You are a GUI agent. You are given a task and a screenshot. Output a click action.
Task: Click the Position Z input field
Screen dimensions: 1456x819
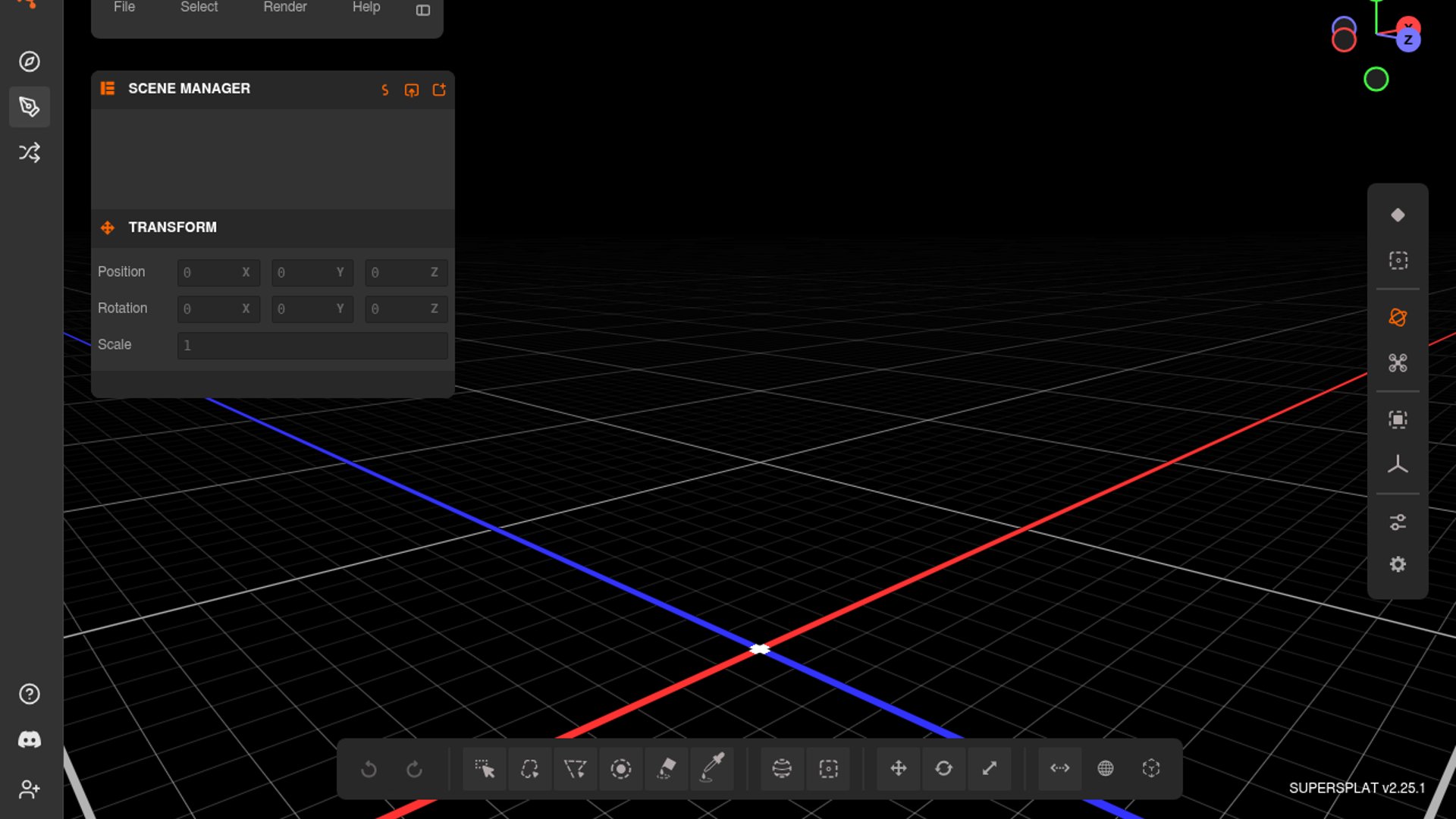click(x=406, y=273)
